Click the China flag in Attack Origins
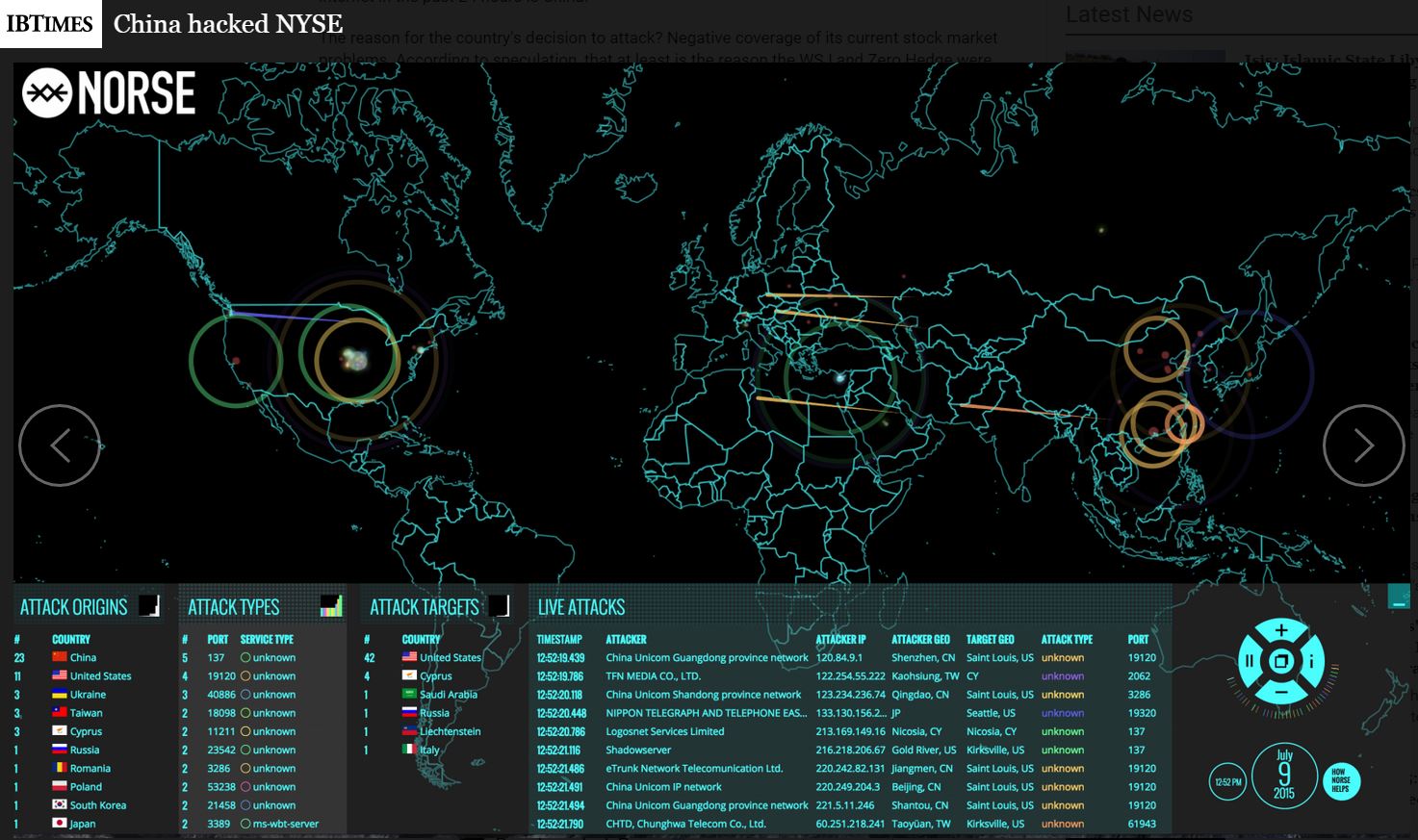The width and height of the screenshot is (1418, 840). 60,657
